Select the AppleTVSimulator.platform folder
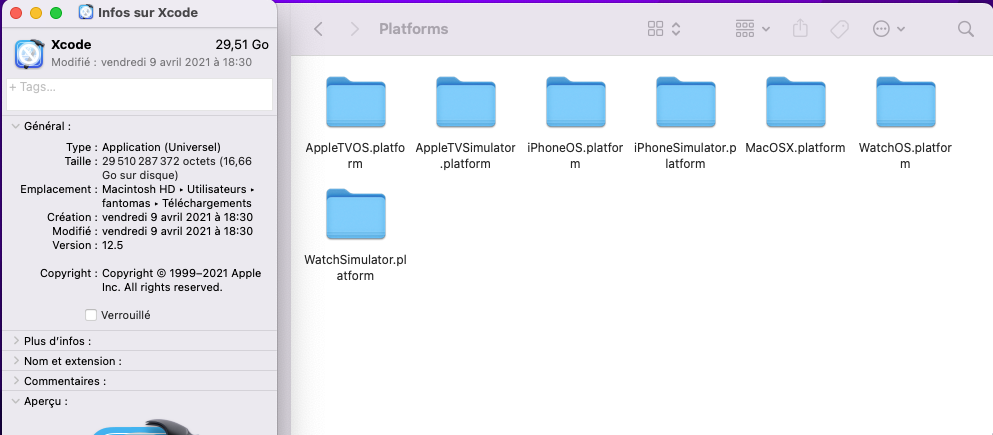 pyautogui.click(x=465, y=103)
